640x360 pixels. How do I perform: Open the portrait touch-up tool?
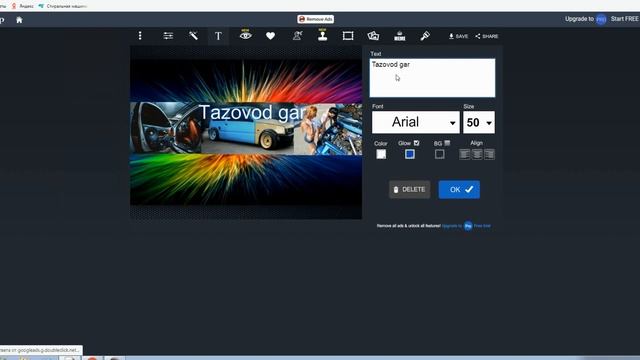(298, 36)
